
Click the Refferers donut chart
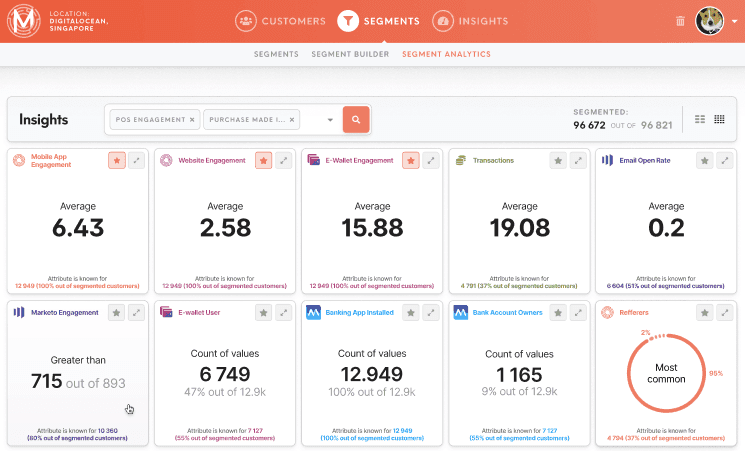pyautogui.click(x=666, y=374)
